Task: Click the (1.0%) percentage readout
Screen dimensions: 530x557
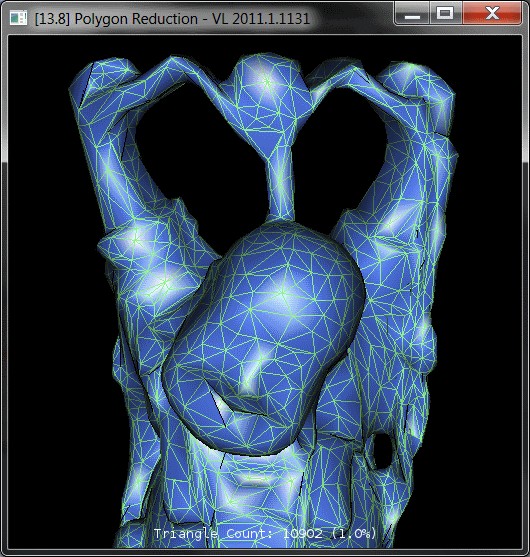Action: 353,534
